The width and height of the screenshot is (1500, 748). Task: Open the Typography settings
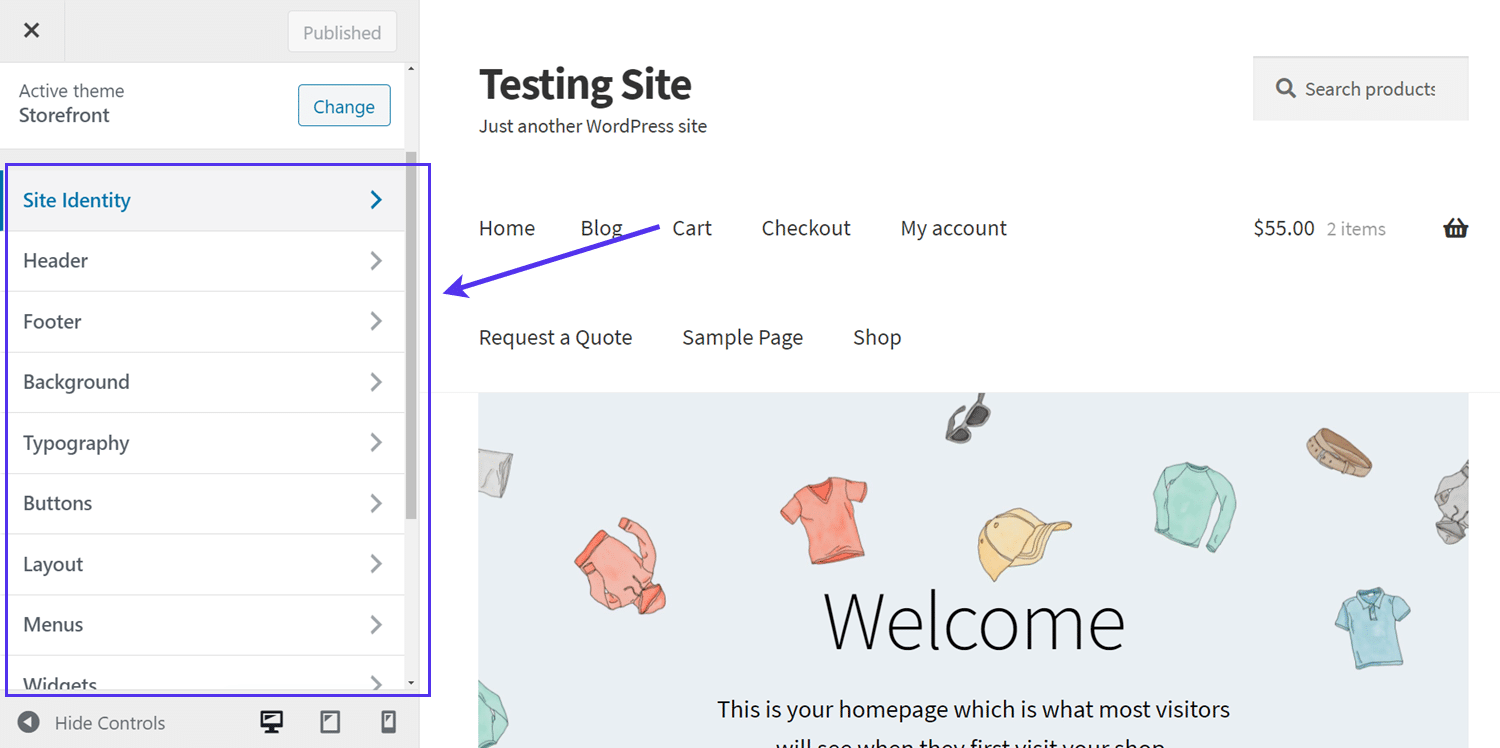point(200,443)
